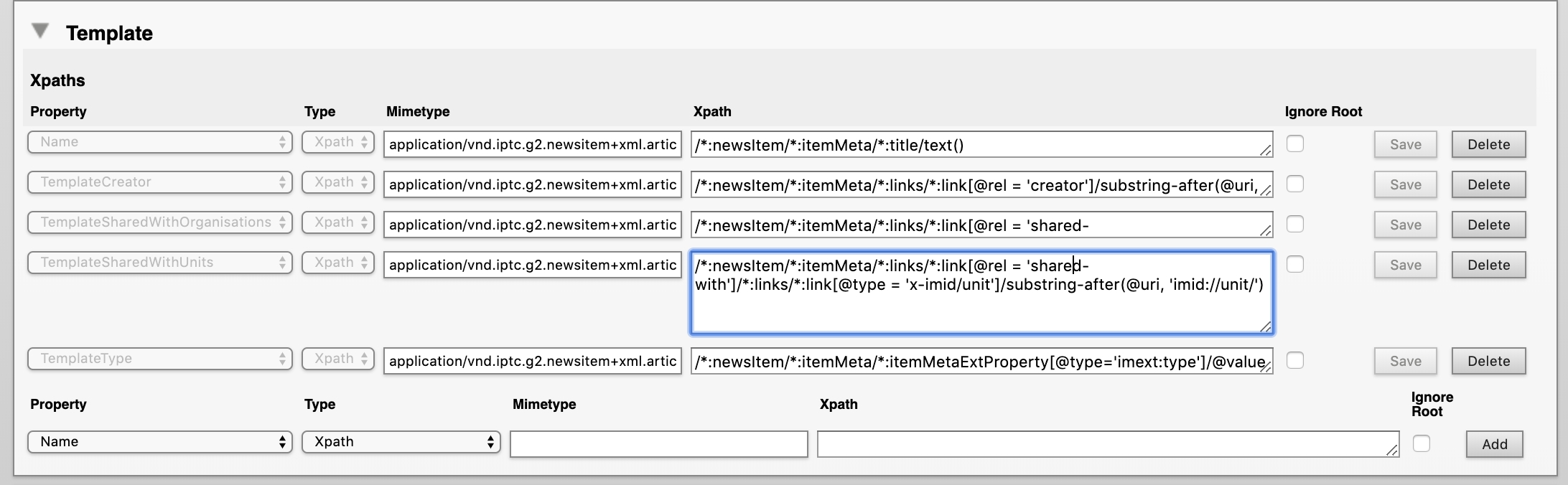
Task: Delete the TemplateType xpath row
Action: point(1488,362)
